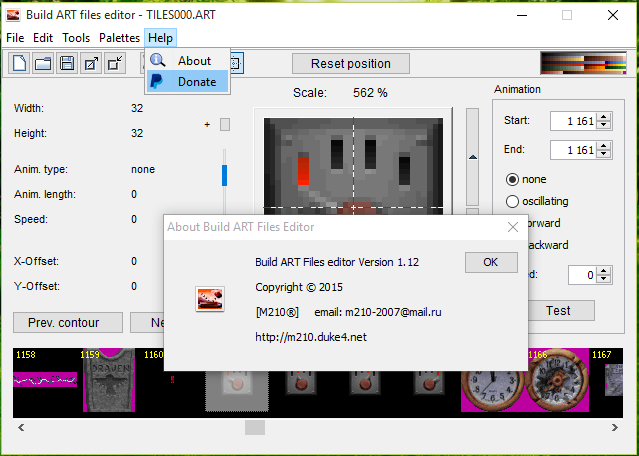
Task: Decrease the animation End value
Action: 604,154
